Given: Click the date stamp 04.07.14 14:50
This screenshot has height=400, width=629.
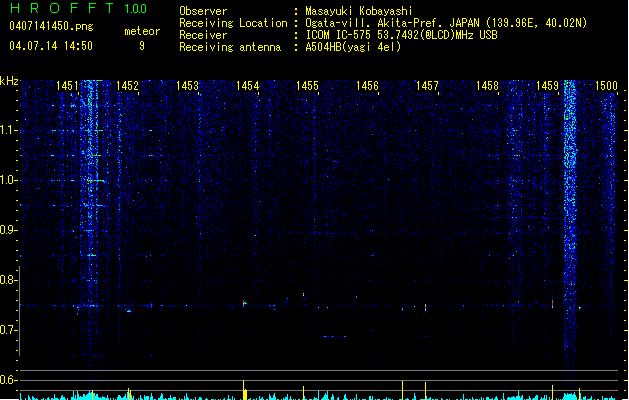Looking at the screenshot, I should 51,46.
